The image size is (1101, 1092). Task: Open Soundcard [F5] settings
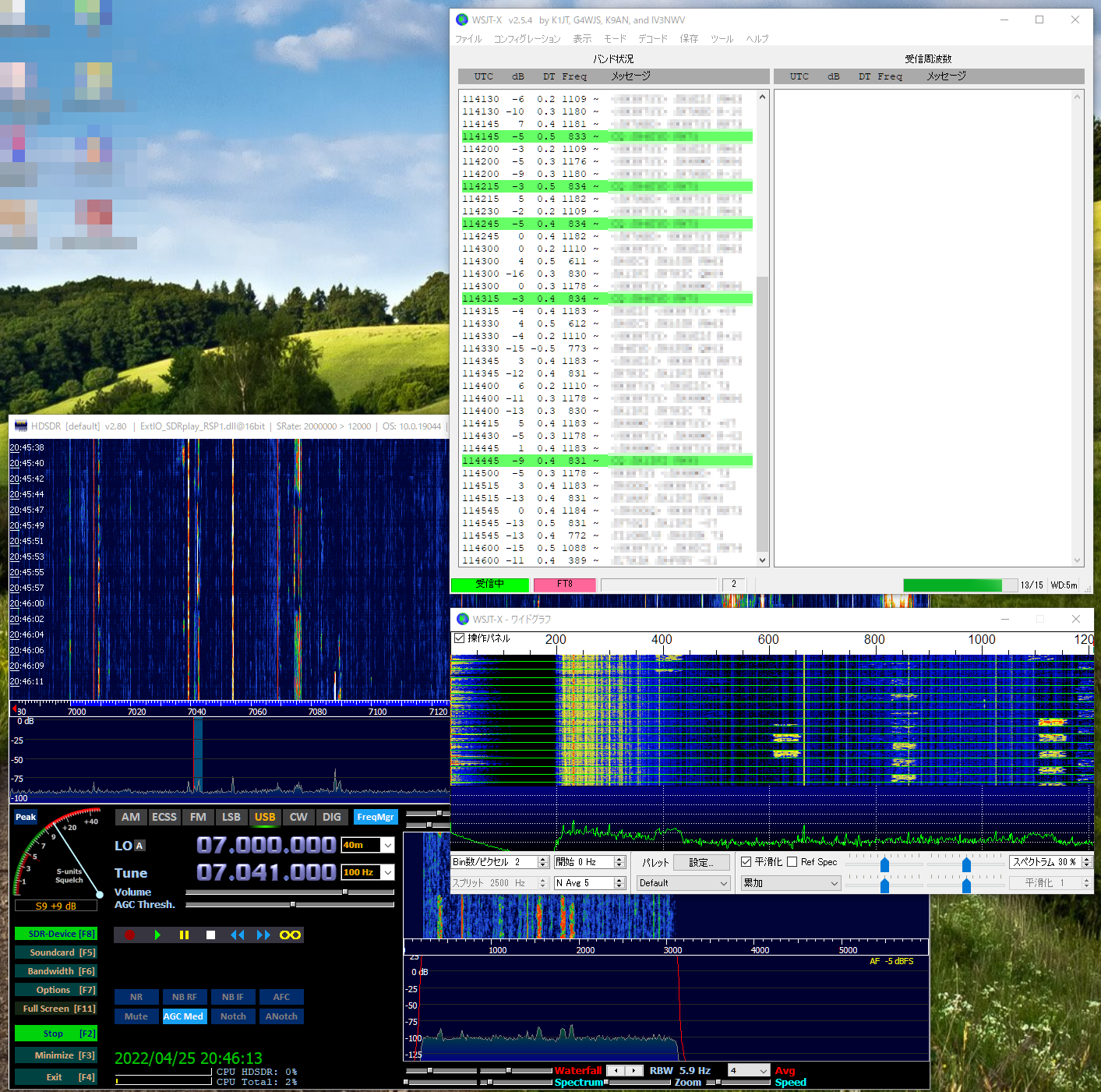click(56, 952)
